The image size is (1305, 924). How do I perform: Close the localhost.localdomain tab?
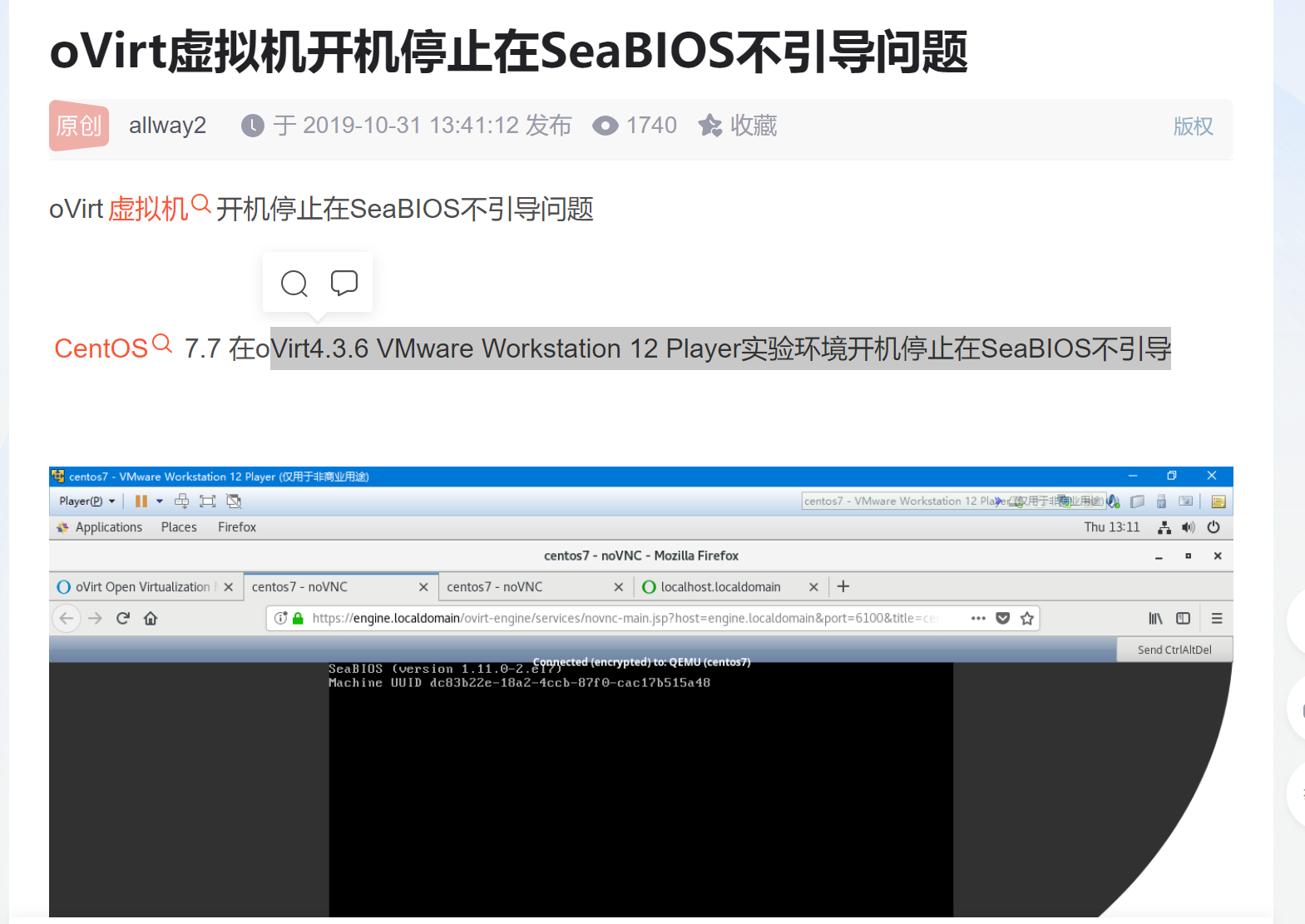coord(813,587)
